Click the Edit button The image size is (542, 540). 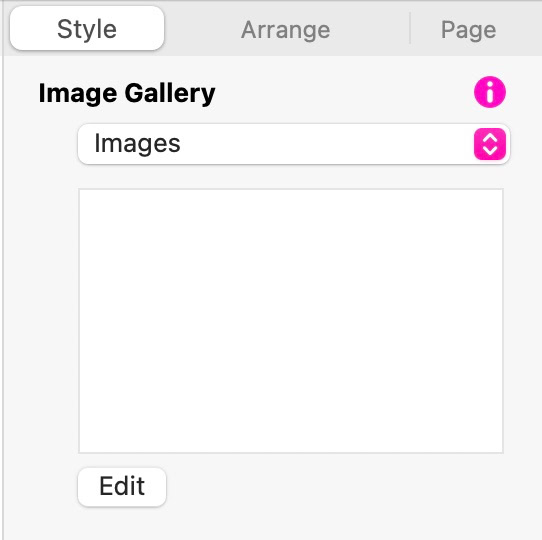tap(122, 487)
